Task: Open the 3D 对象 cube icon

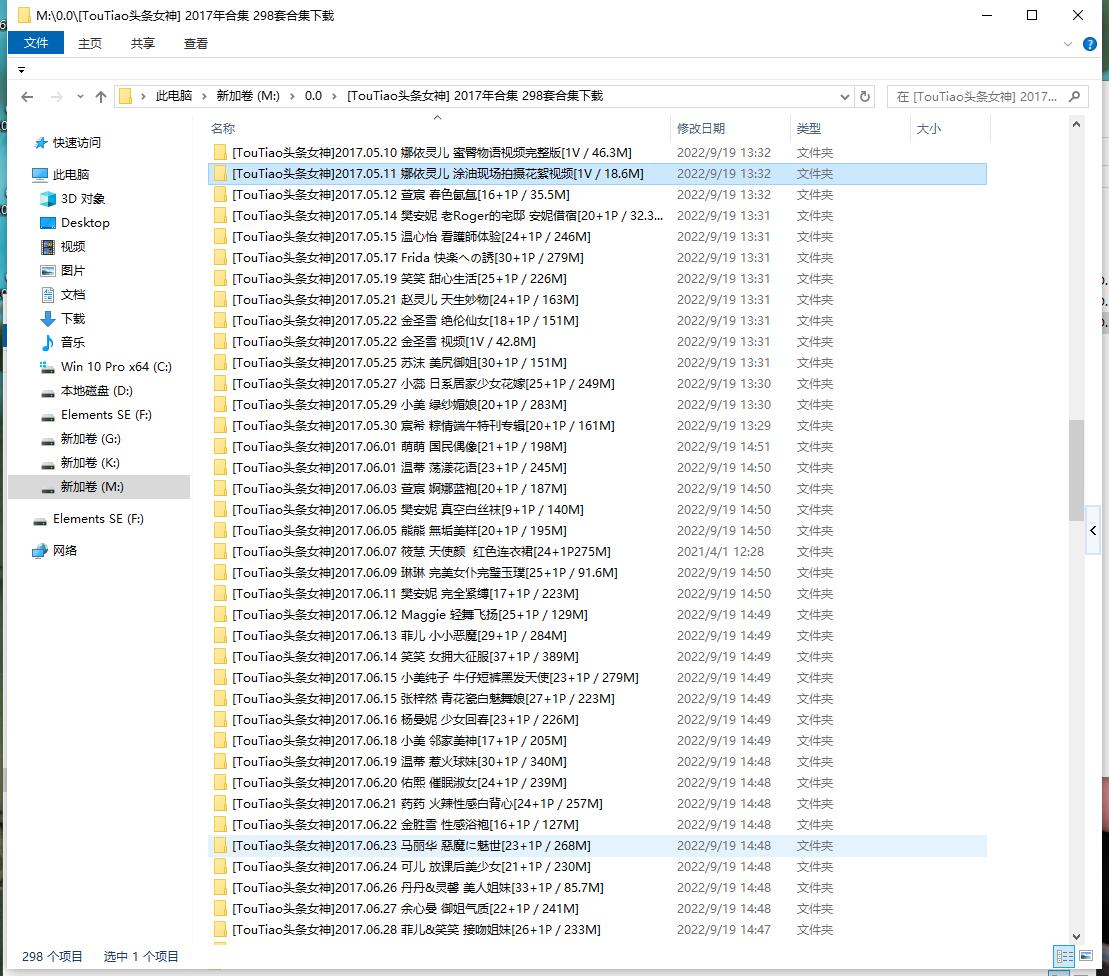Action: [48, 199]
